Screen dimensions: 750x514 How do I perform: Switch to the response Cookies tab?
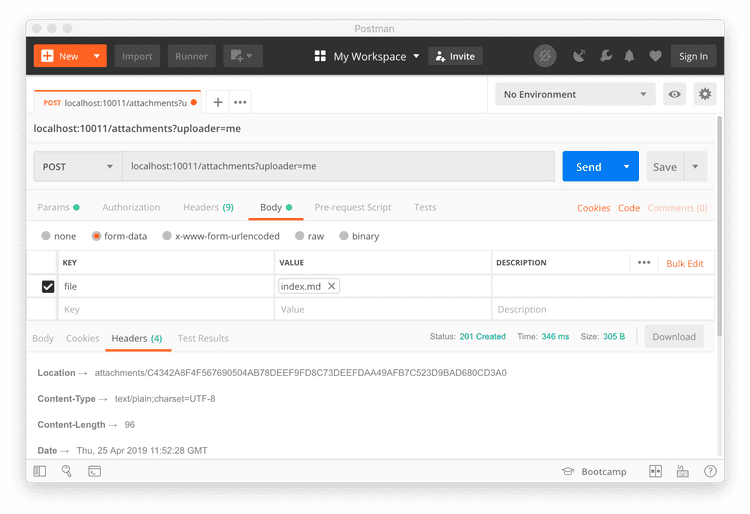point(82,339)
